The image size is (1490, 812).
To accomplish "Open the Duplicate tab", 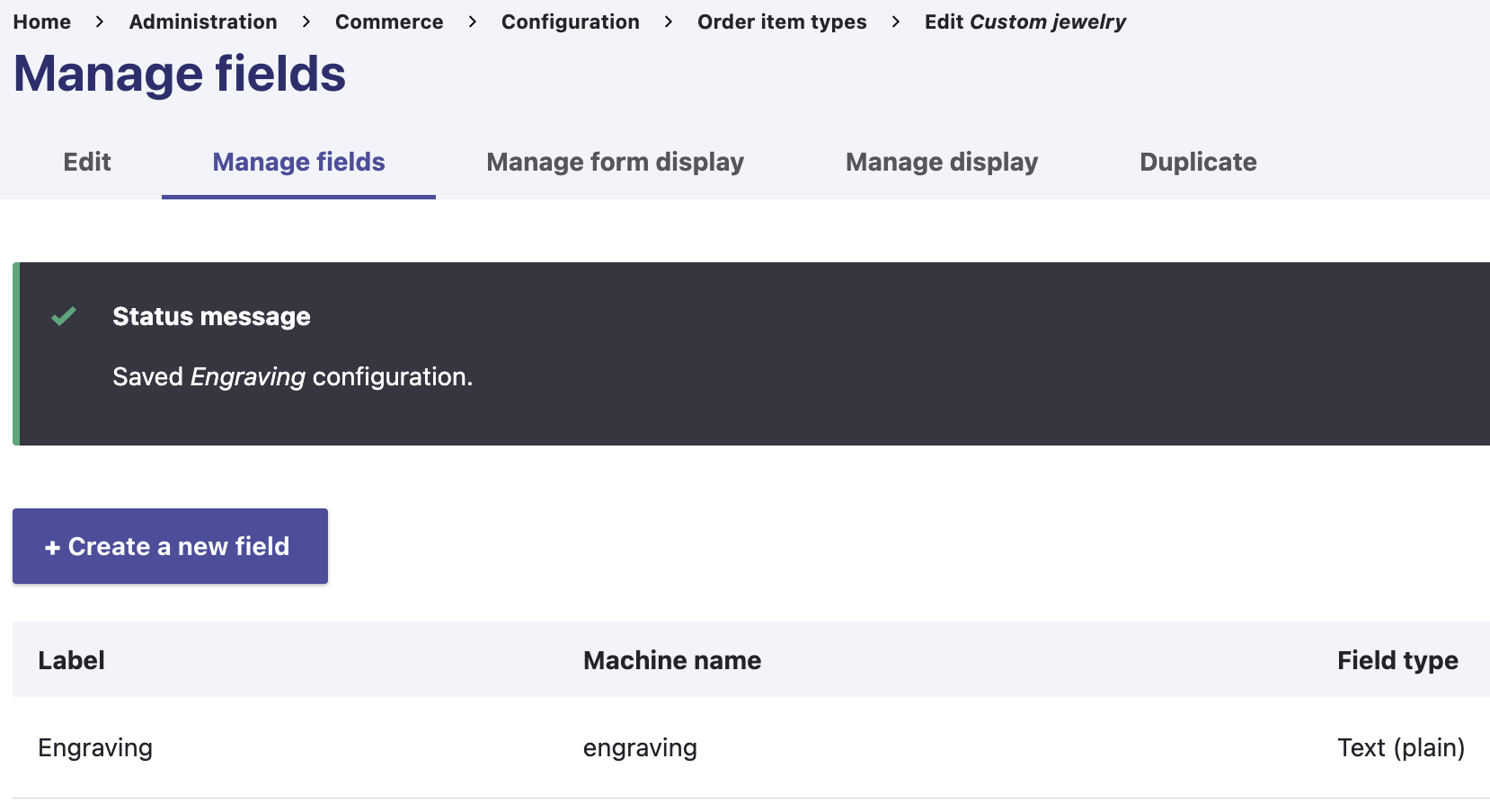I will coord(1198,162).
